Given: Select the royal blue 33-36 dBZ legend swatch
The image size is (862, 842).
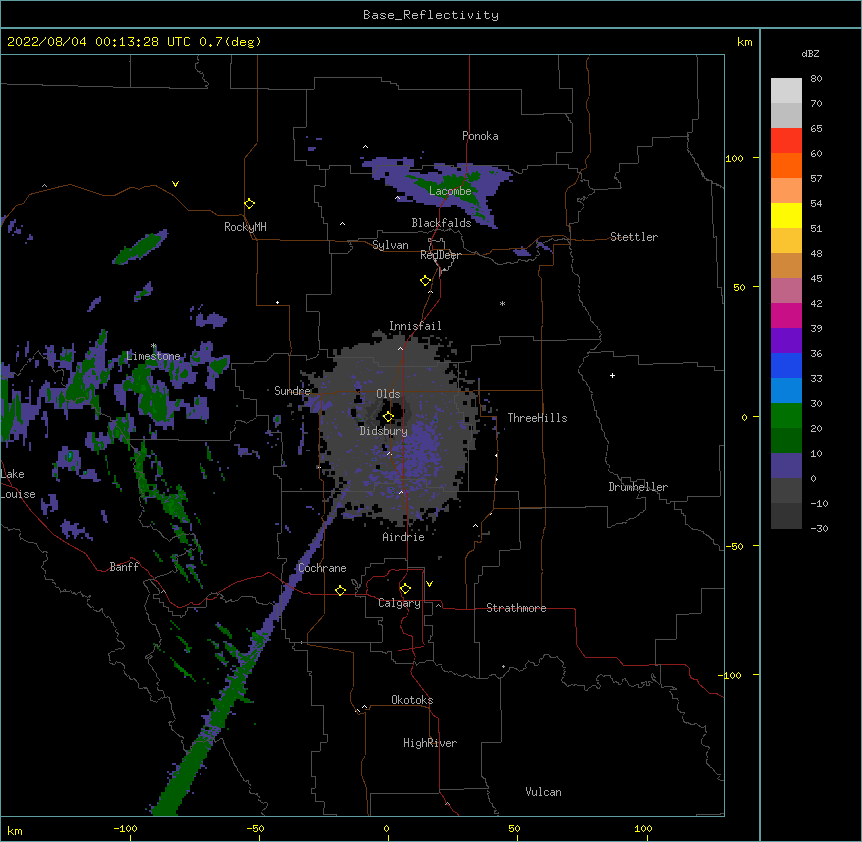Looking at the screenshot, I should (x=786, y=365).
